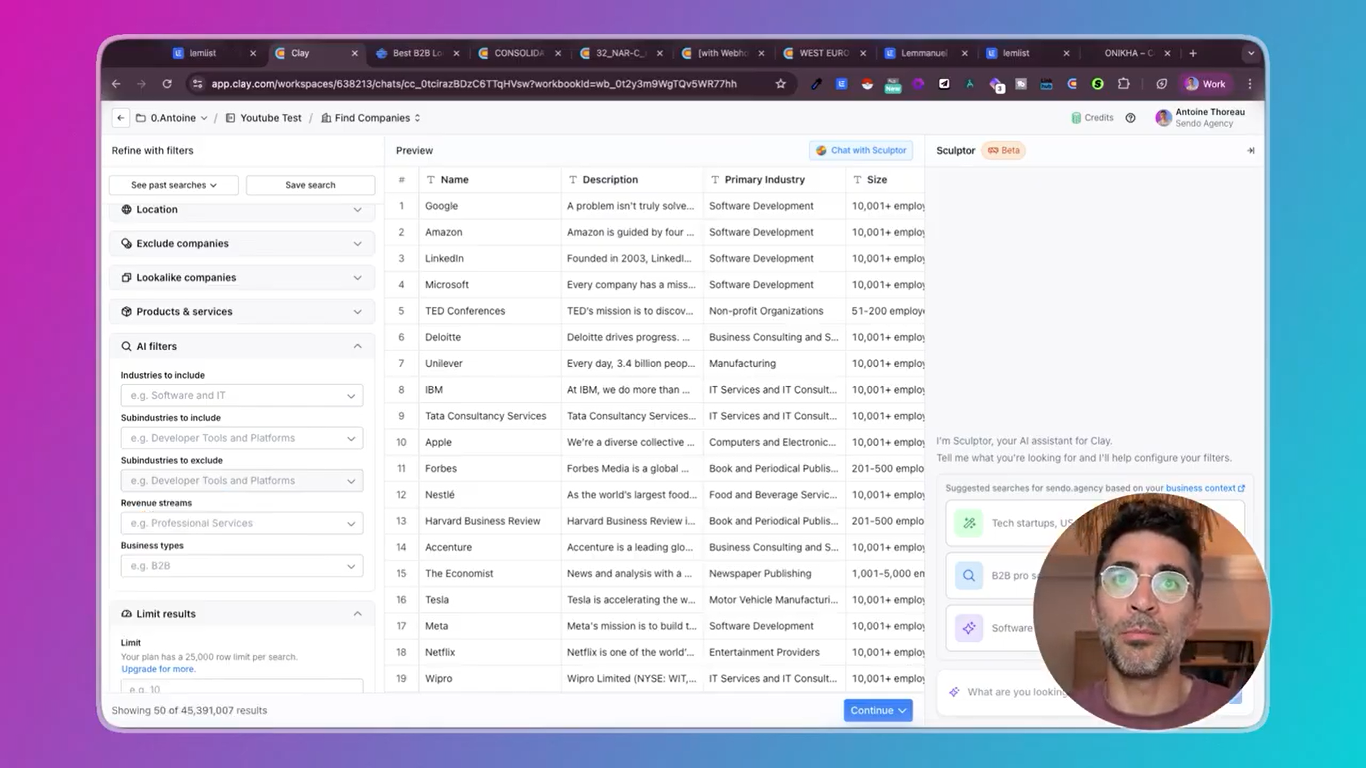Open the Upgrade for more link

(158, 669)
